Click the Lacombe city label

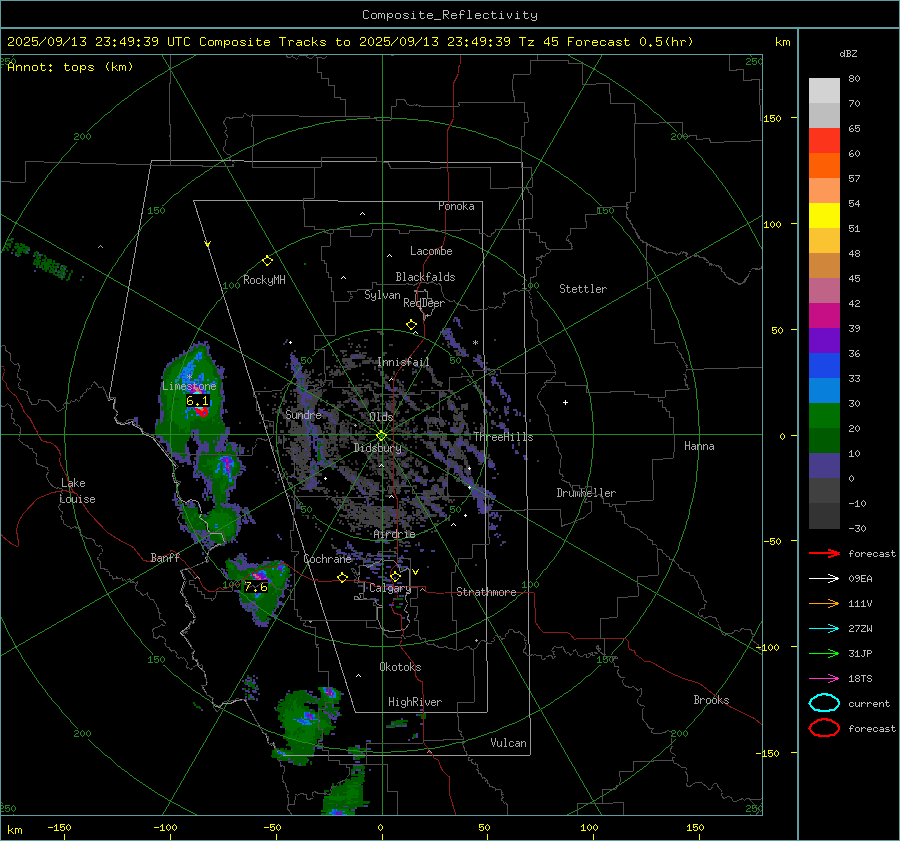point(431,251)
